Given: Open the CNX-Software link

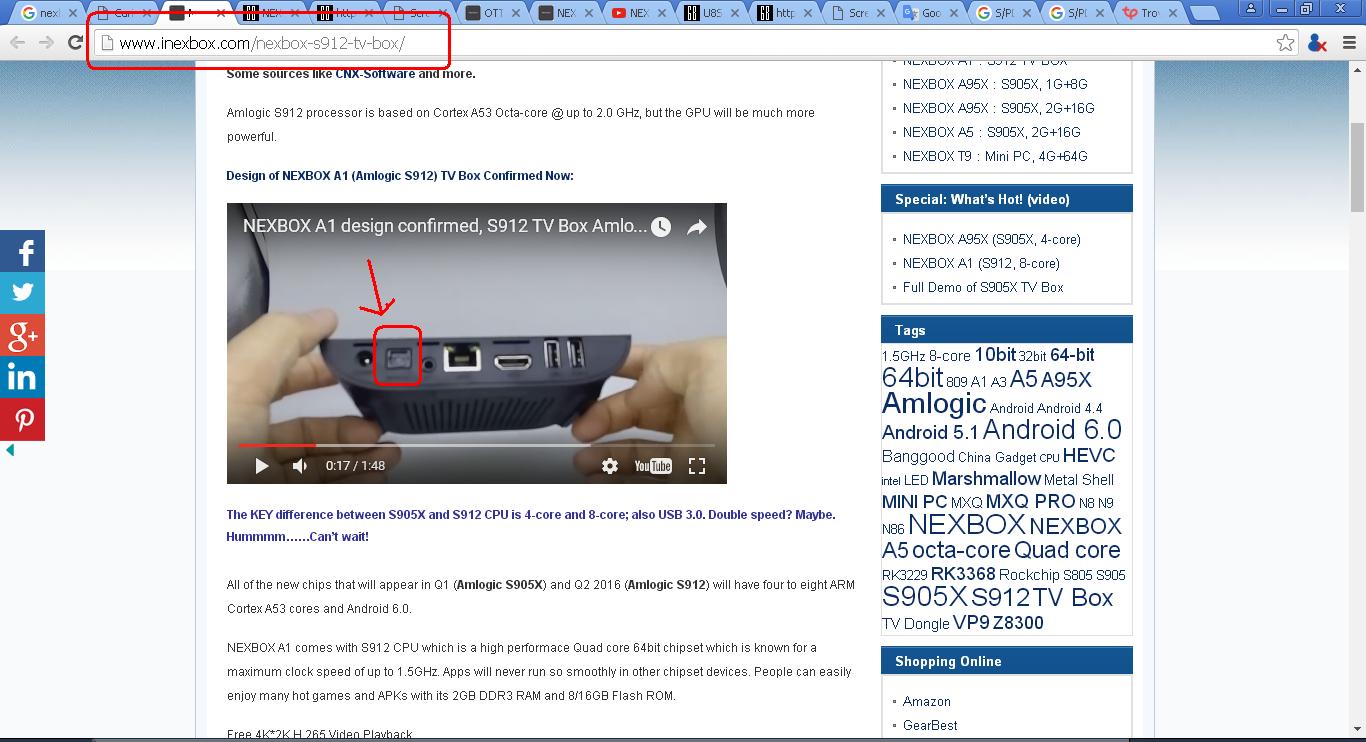Looking at the screenshot, I should 375,73.
